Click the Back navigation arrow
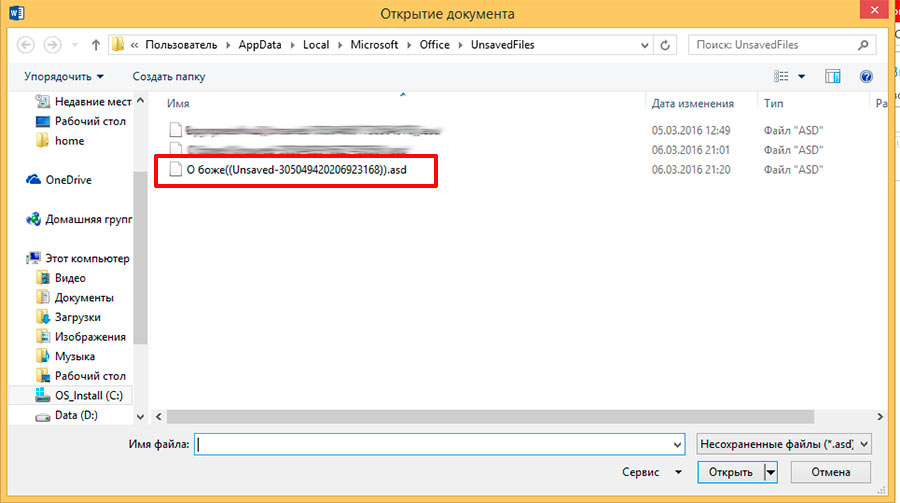The width and height of the screenshot is (900, 503). tap(25, 45)
